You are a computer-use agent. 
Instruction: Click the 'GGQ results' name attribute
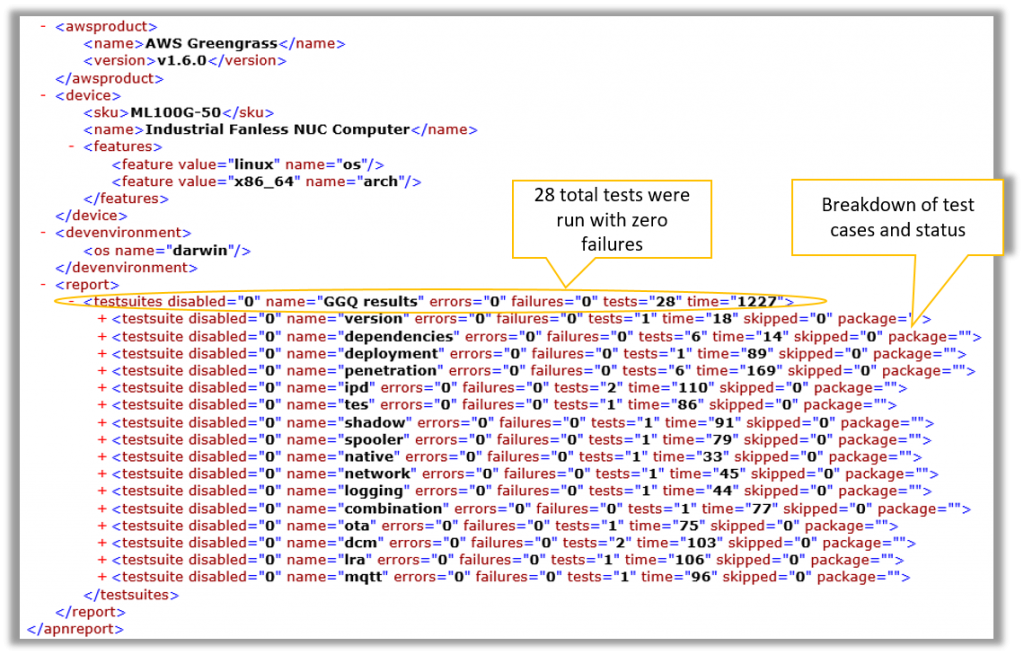370,302
